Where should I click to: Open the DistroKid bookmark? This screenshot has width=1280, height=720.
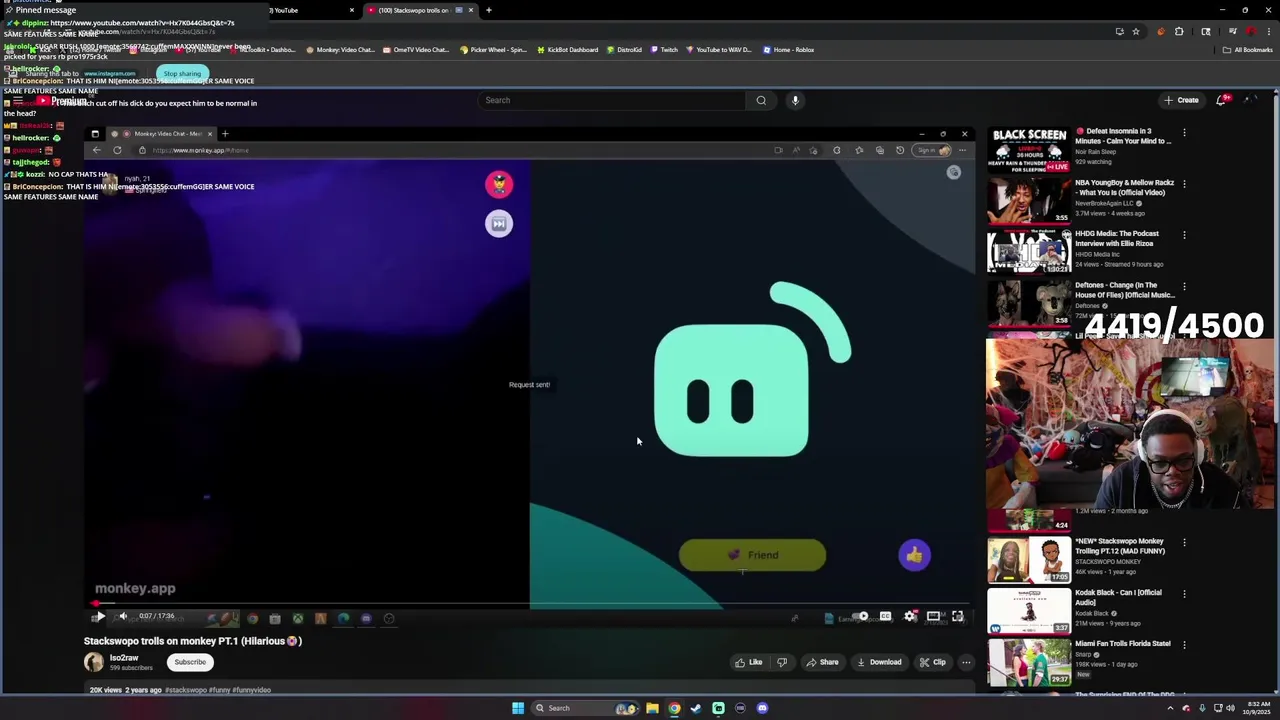coord(624,49)
